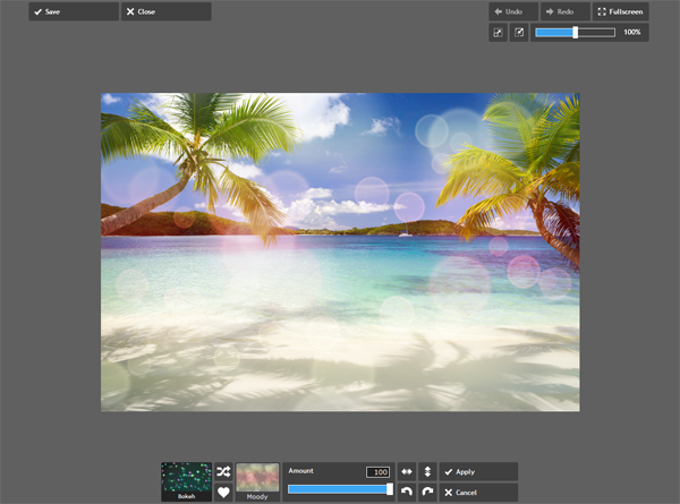The width and height of the screenshot is (680, 504).
Task: Close the editor with Close button
Action: pos(166,12)
